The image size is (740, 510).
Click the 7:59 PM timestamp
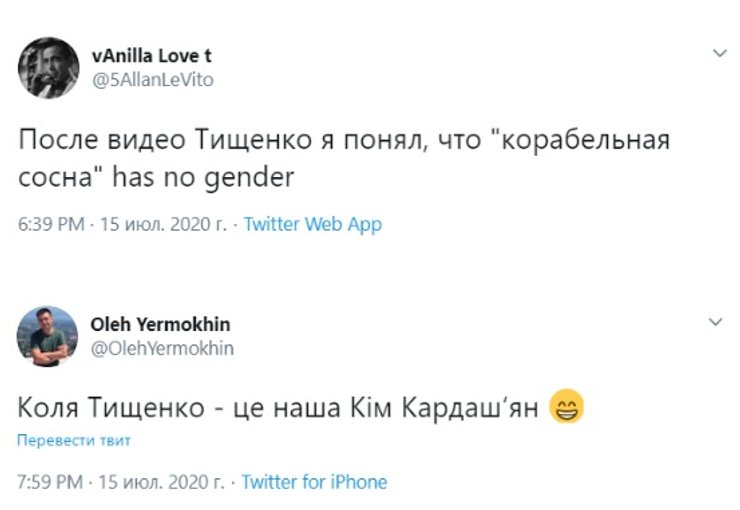[x=51, y=482]
